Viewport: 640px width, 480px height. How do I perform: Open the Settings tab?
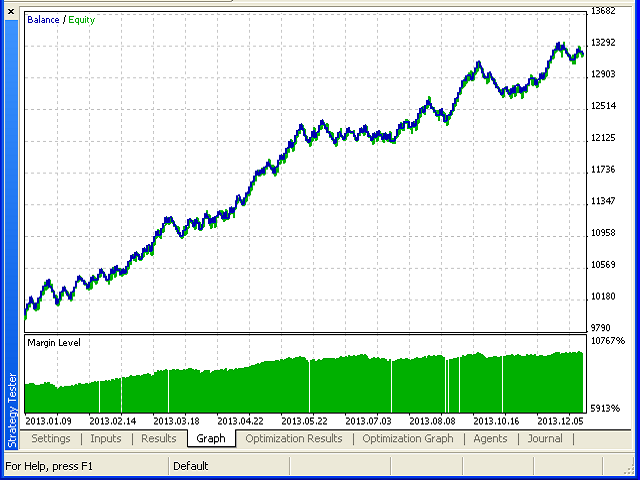click(x=51, y=438)
